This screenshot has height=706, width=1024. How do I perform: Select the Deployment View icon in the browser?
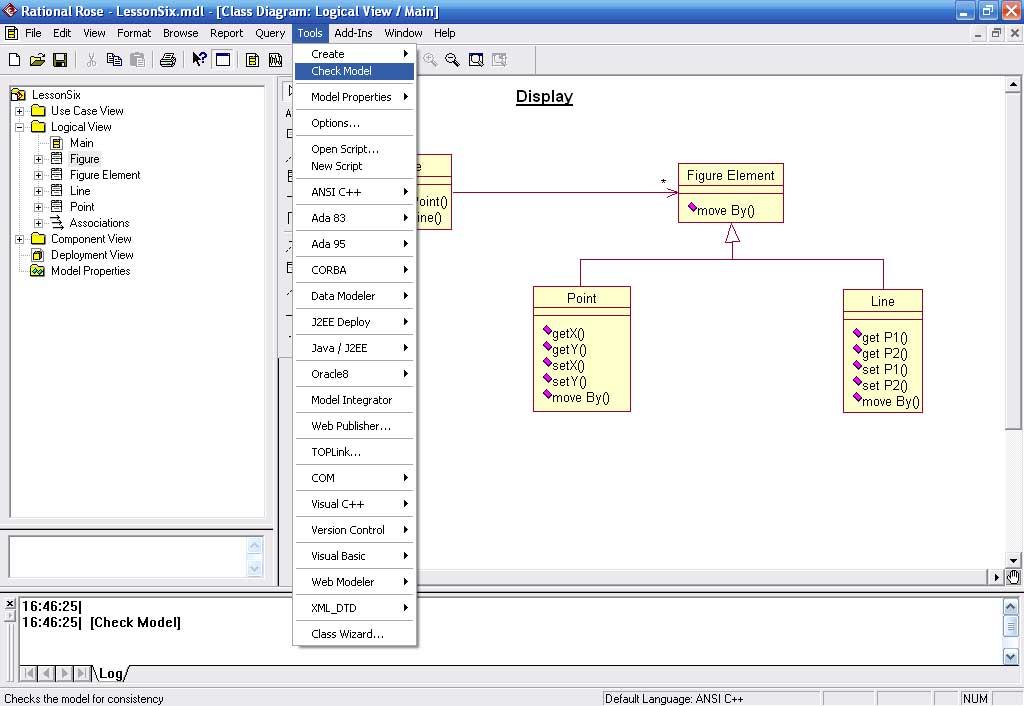(x=38, y=255)
